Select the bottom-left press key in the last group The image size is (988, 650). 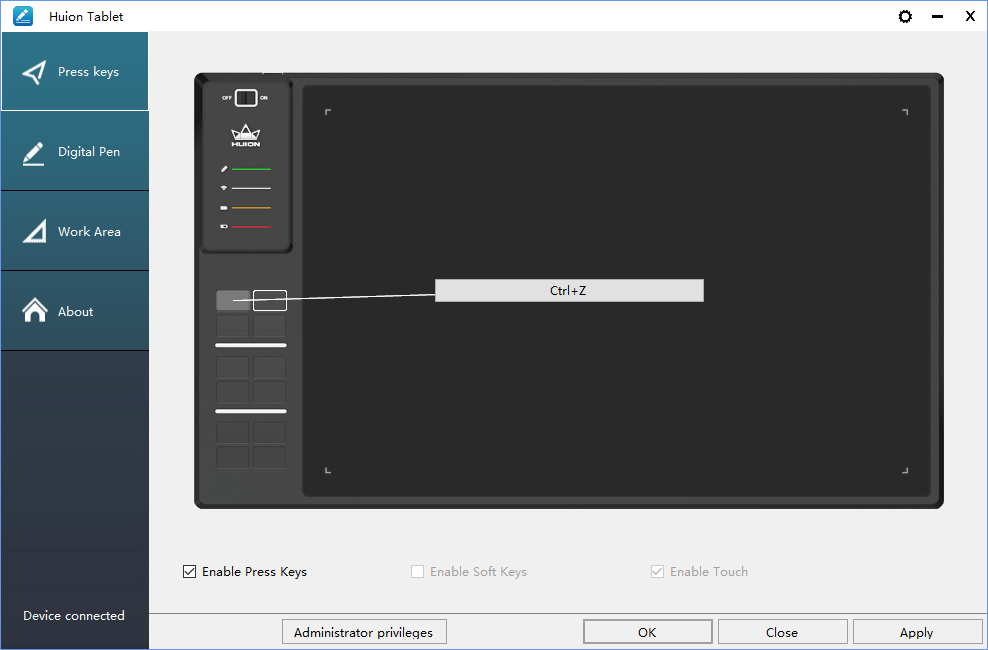(233, 457)
